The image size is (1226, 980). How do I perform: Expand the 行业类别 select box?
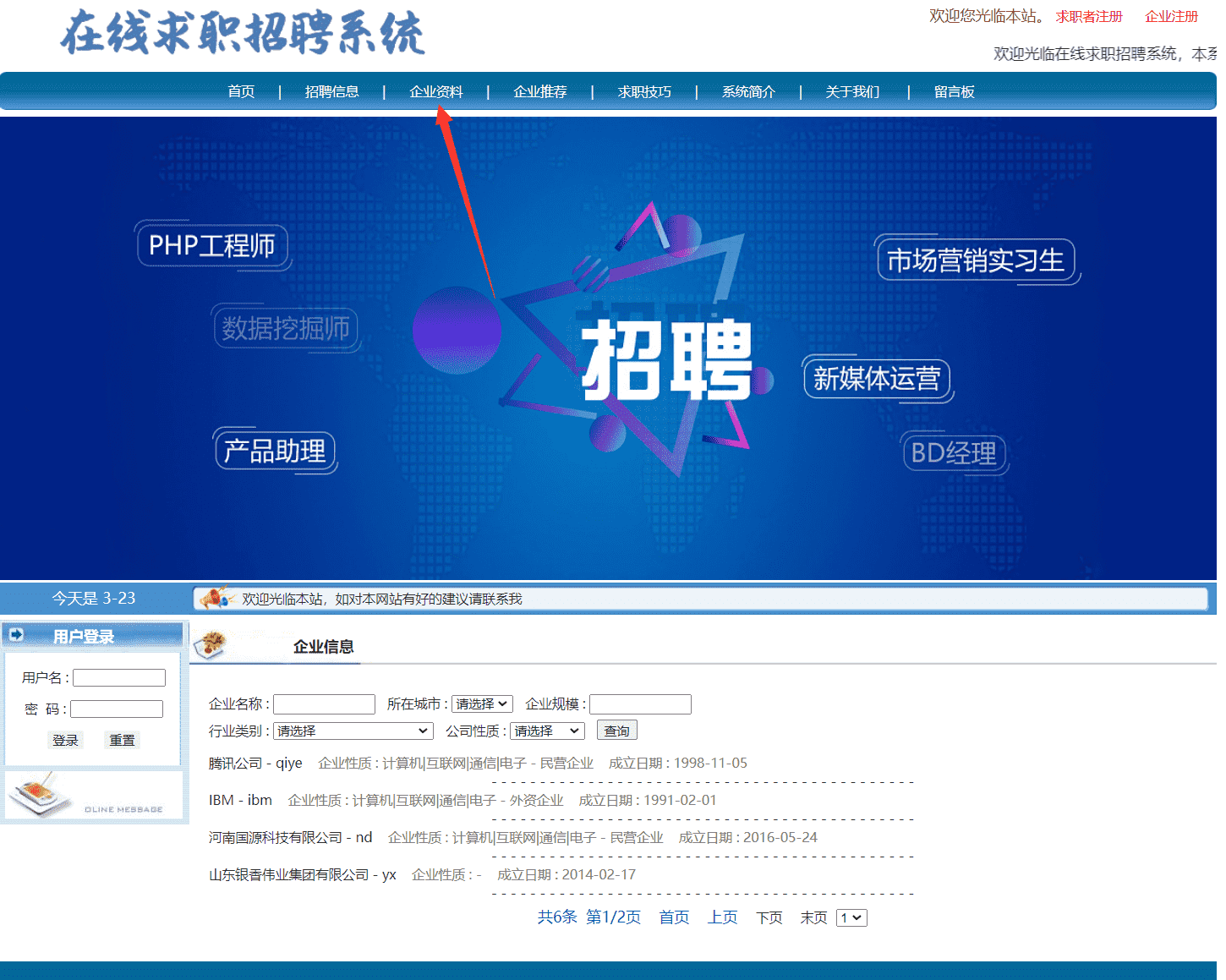tap(353, 731)
